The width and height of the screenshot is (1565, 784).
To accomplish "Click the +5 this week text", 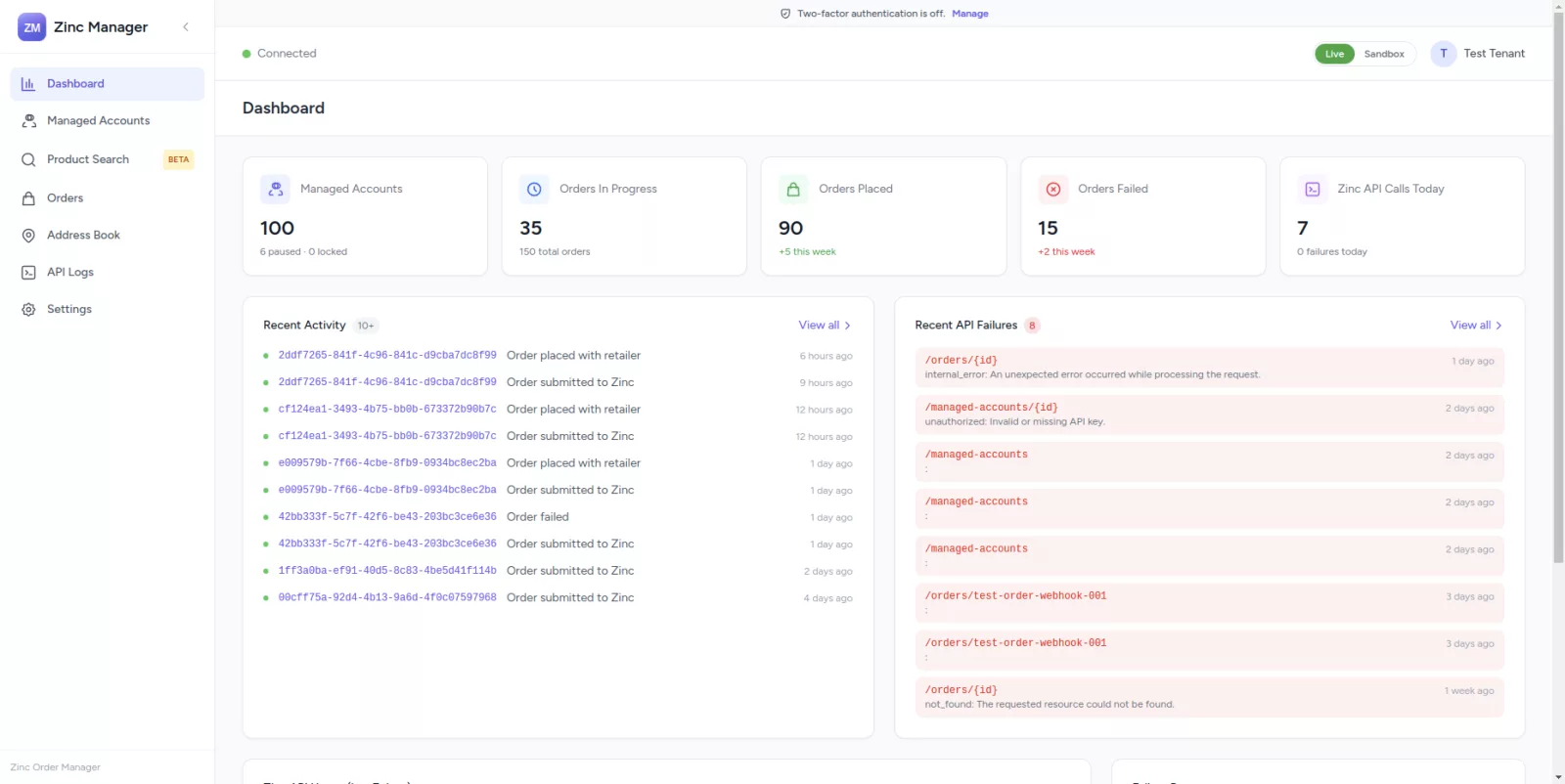I will 807,252.
